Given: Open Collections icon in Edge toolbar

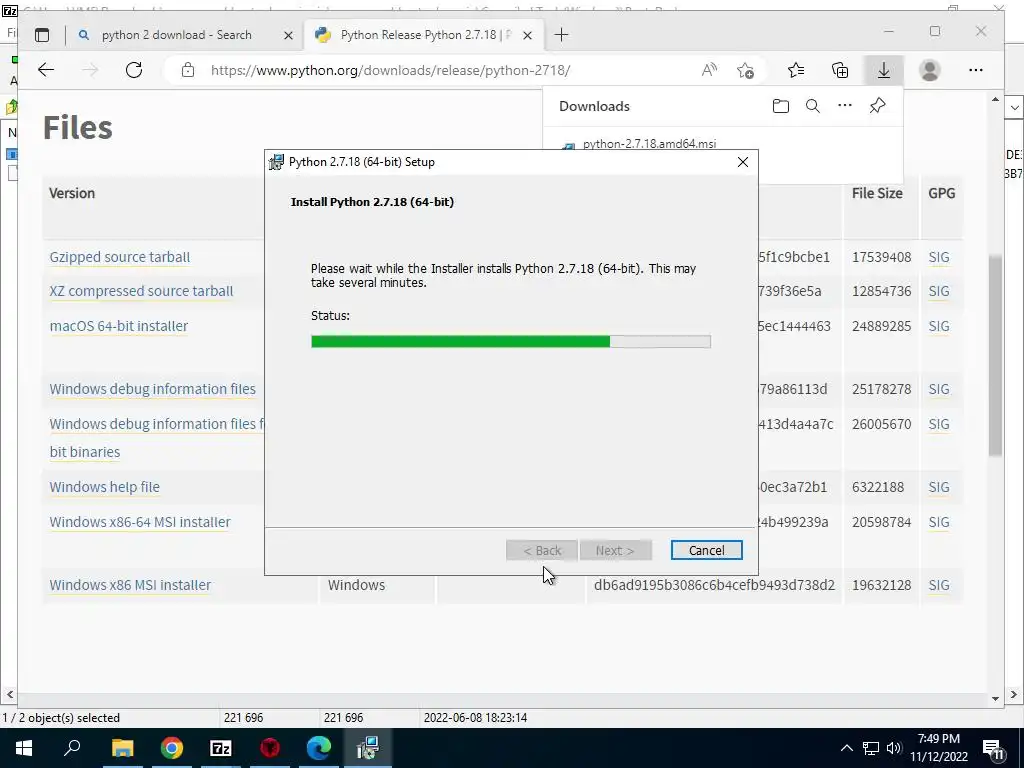Looking at the screenshot, I should [x=840, y=70].
